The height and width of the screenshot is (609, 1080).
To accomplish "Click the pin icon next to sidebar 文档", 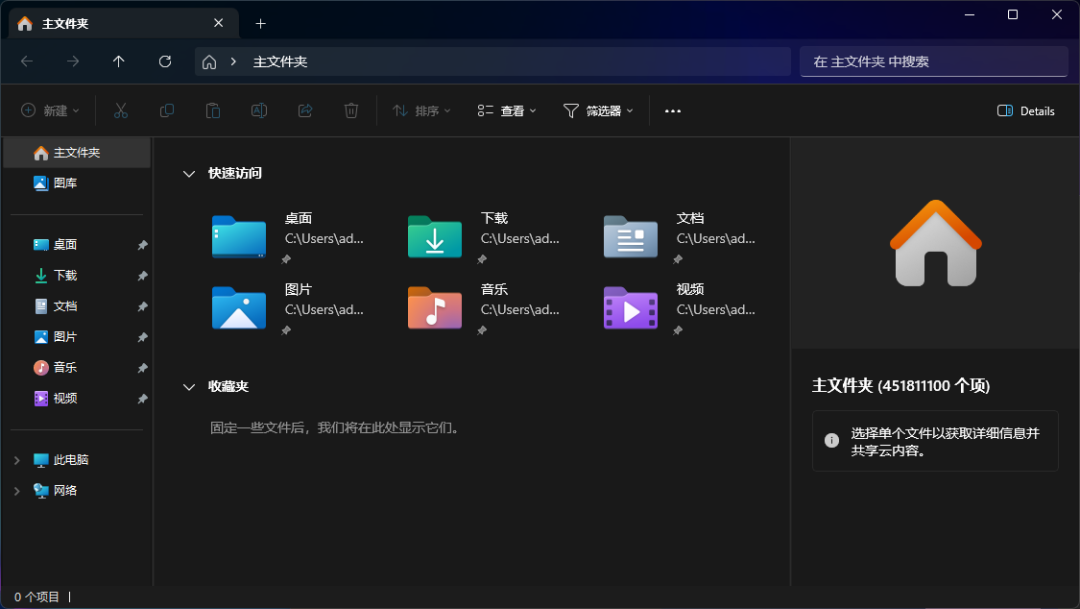I will coord(142,307).
